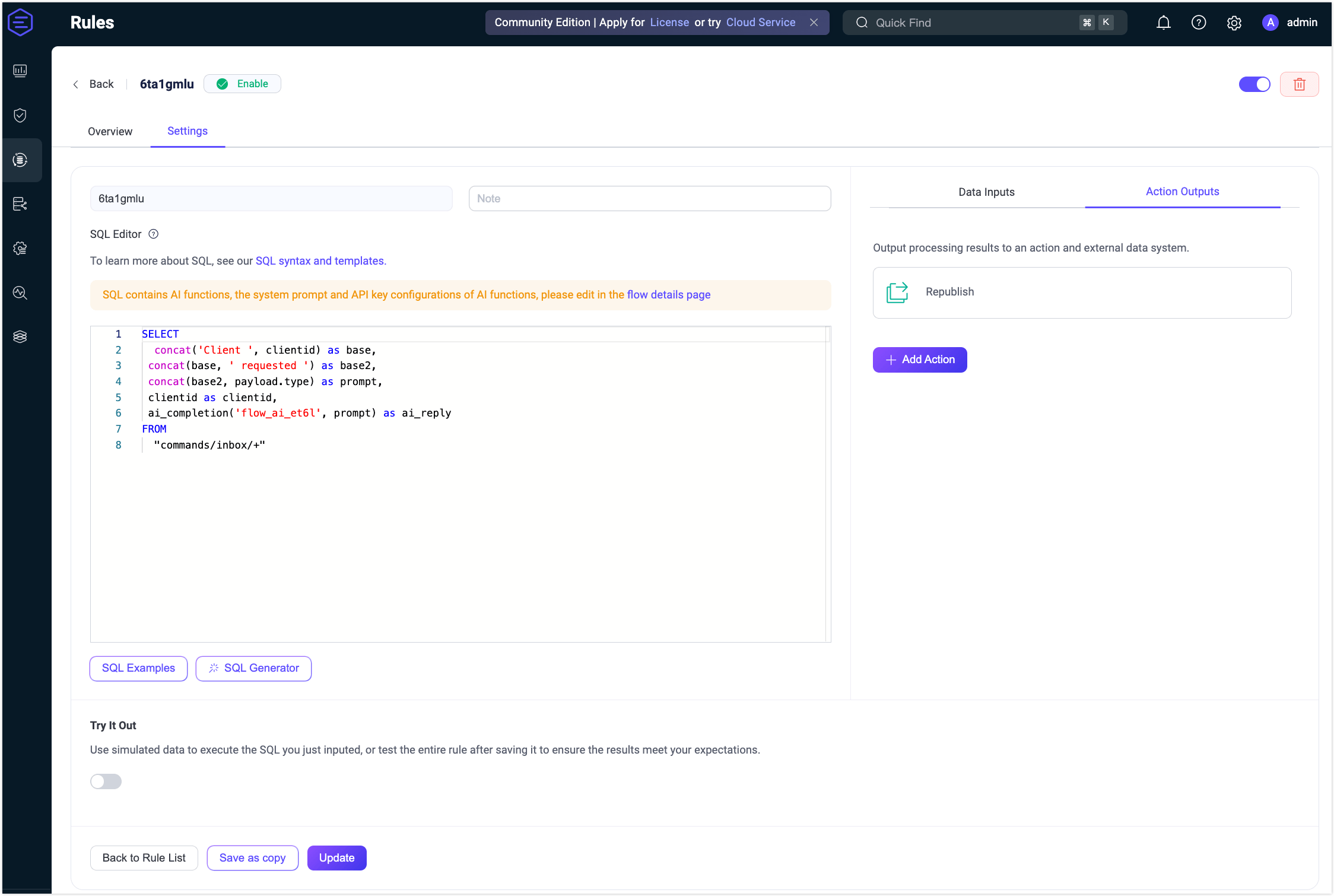
Task: Open the Extensions layers icon in sidebar
Action: (x=20, y=336)
